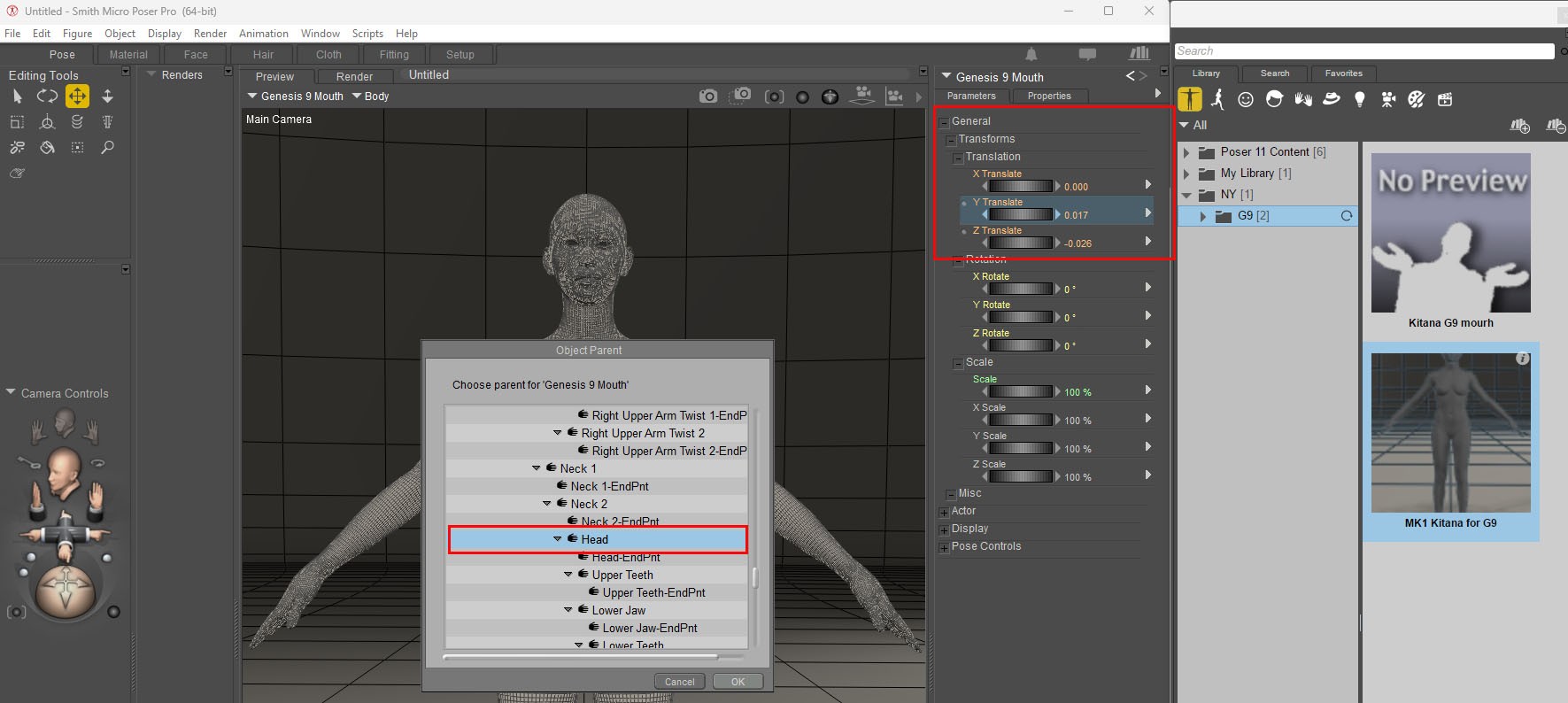Choose the chain break tool
The image size is (1568, 703).
[17, 147]
